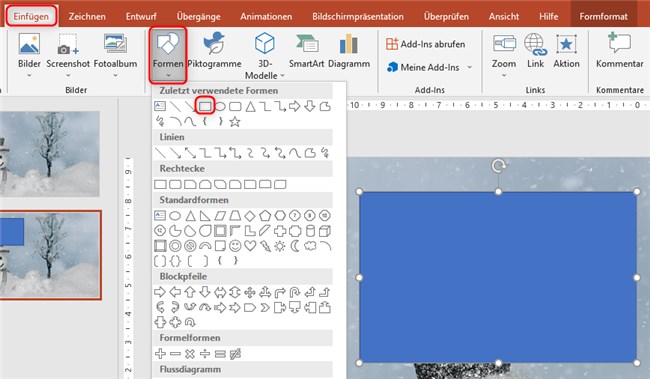
Task: Click Add-Ins abrufen
Action: click(426, 44)
